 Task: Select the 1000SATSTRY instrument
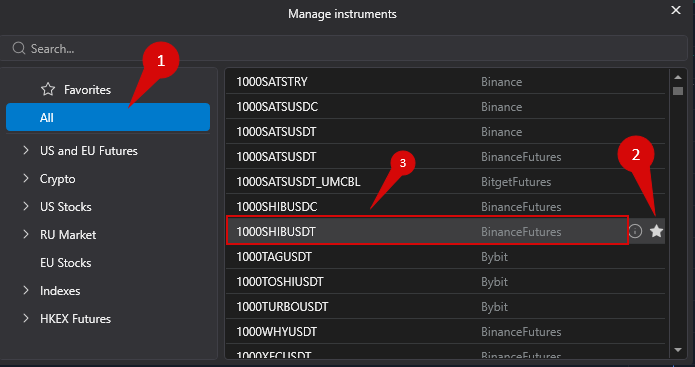pyautogui.click(x=445, y=82)
